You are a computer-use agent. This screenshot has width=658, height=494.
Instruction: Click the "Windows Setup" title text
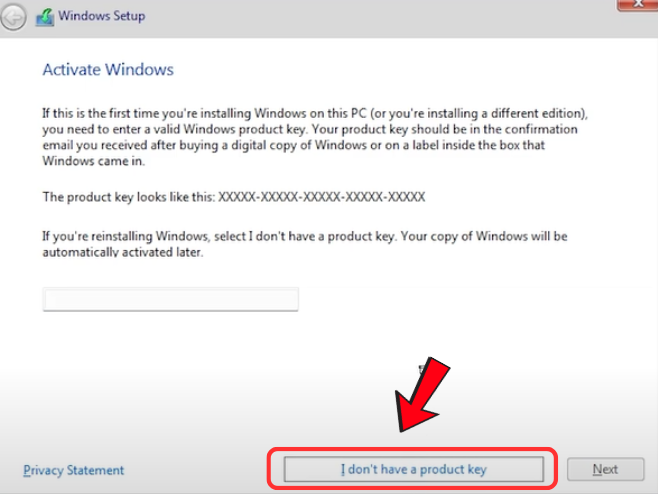coord(102,16)
